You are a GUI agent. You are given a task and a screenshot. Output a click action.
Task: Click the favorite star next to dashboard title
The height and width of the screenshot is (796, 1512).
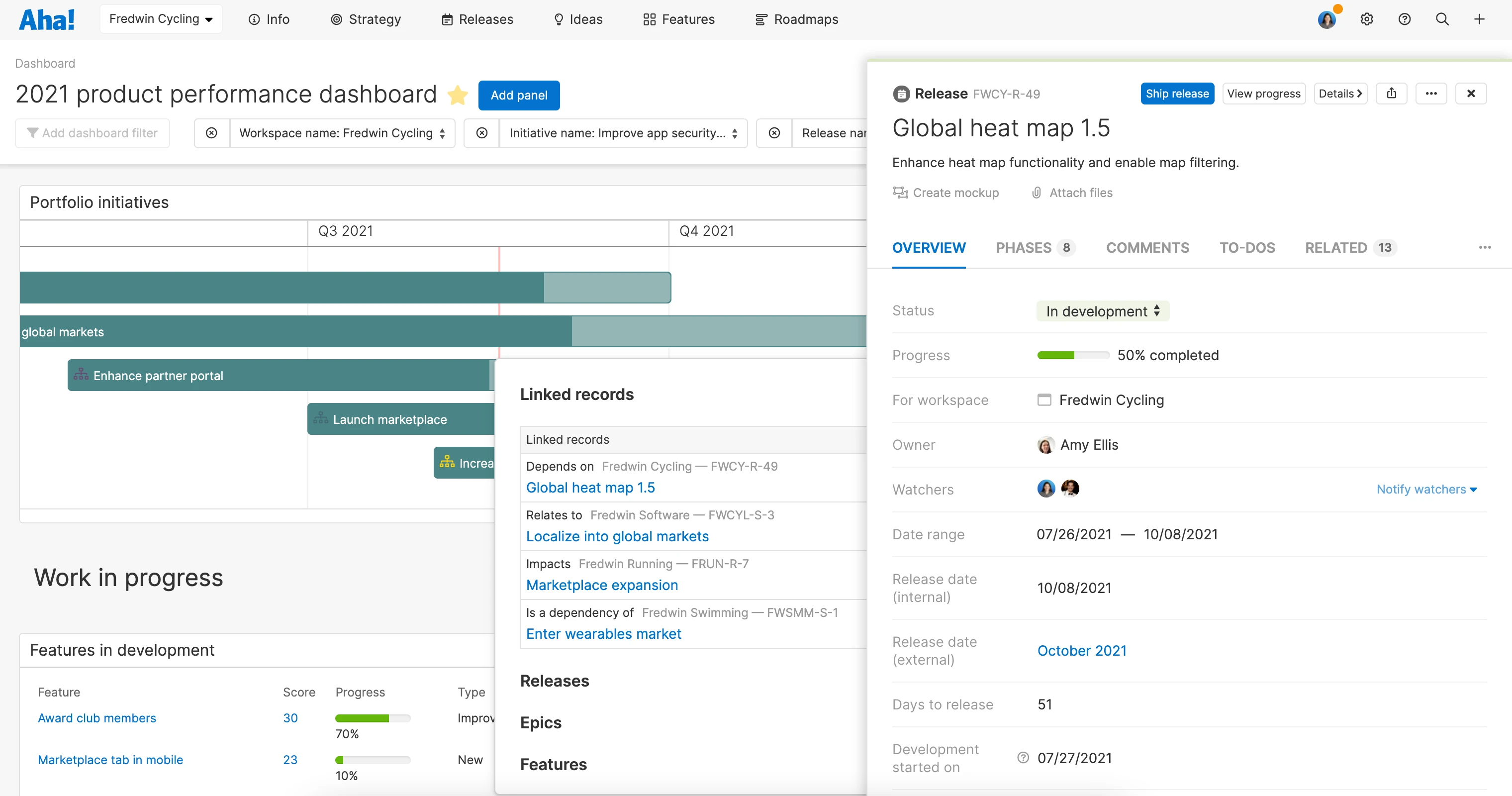(457, 95)
